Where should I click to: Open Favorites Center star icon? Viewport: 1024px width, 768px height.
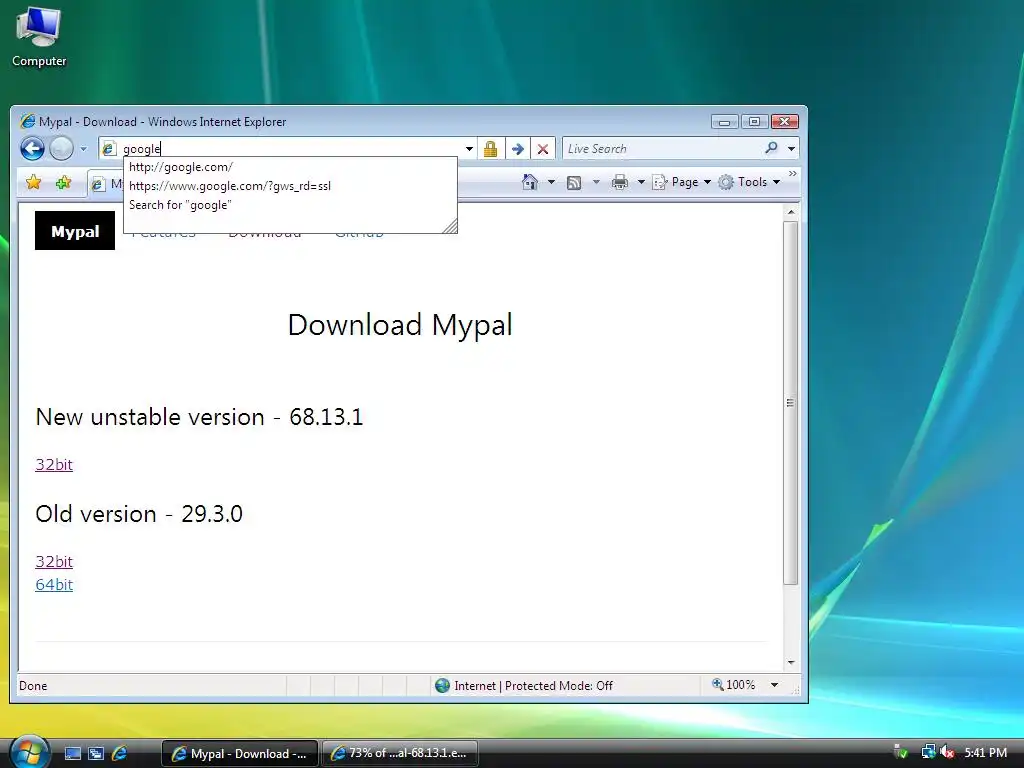tap(33, 183)
